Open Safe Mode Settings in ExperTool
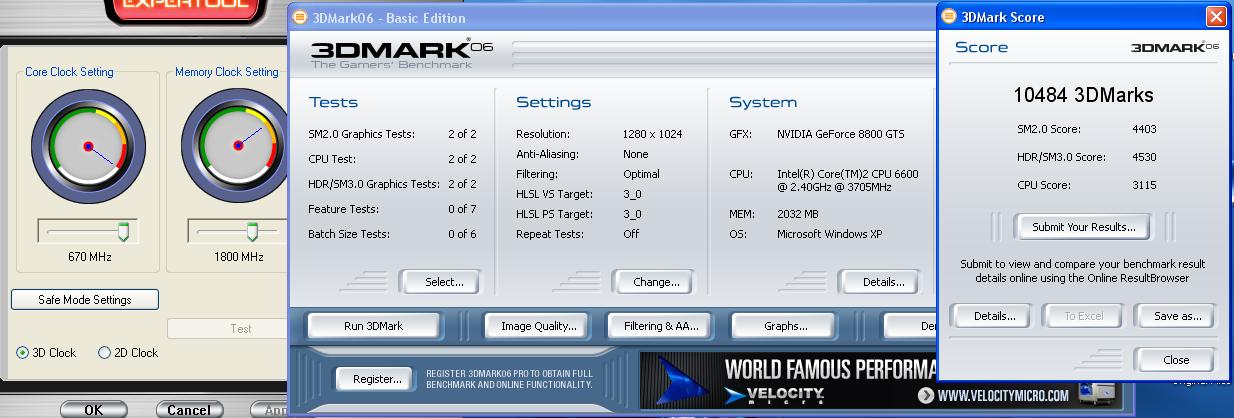This screenshot has width=1234, height=418. point(85,300)
